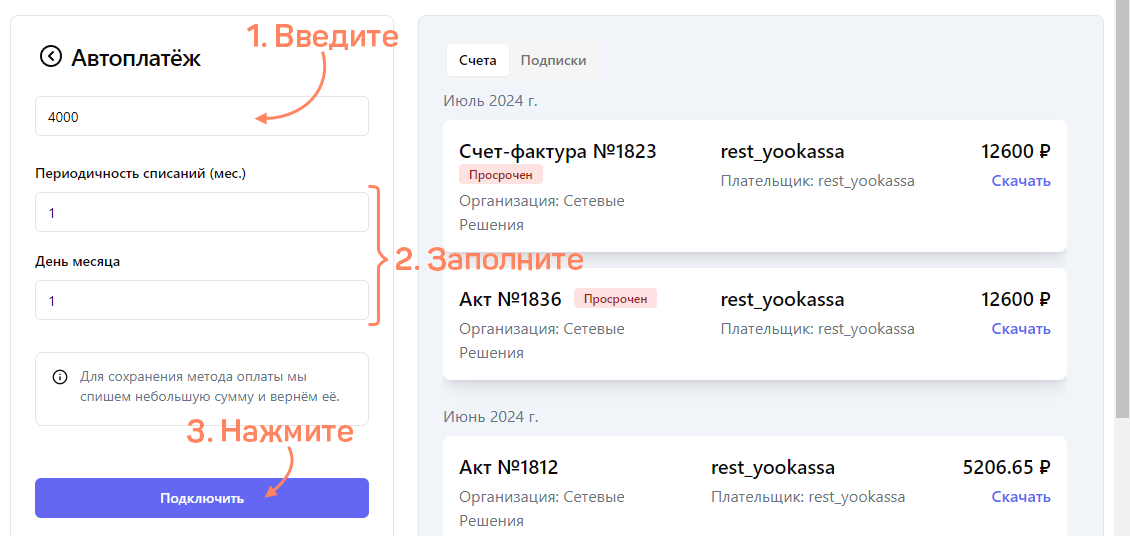
Task: Open the Счет-фактура №1823 title
Action: click(x=558, y=151)
